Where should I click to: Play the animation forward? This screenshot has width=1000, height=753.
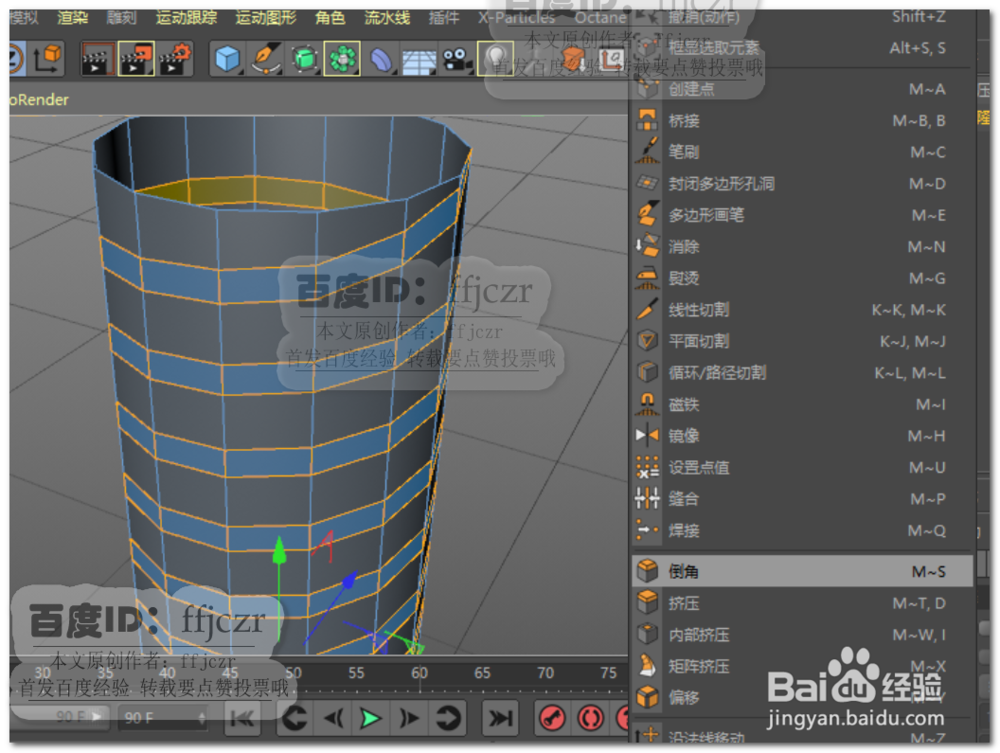point(371,719)
